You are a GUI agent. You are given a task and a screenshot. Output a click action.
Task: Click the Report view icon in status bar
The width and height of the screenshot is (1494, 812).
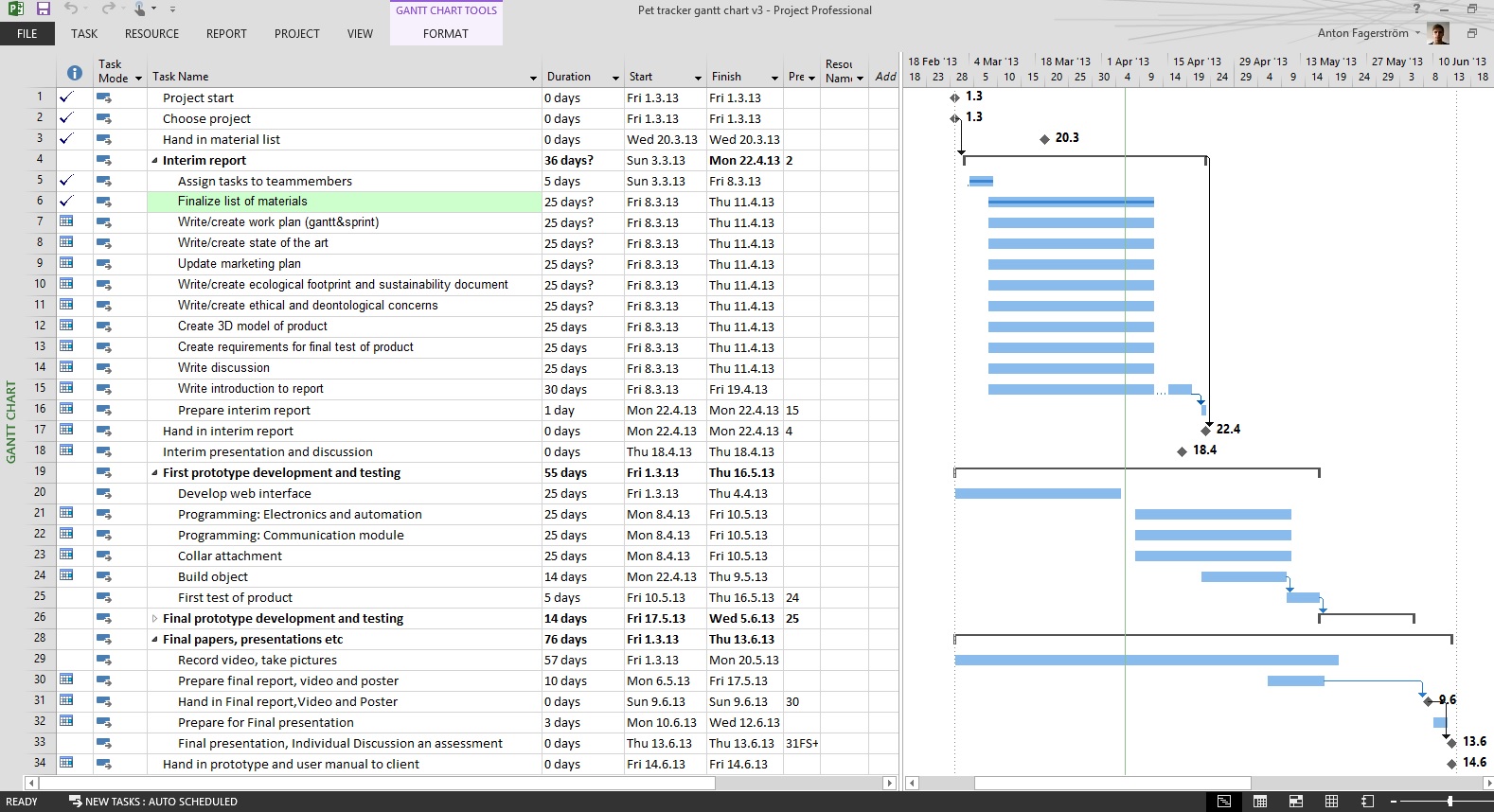point(1367,802)
